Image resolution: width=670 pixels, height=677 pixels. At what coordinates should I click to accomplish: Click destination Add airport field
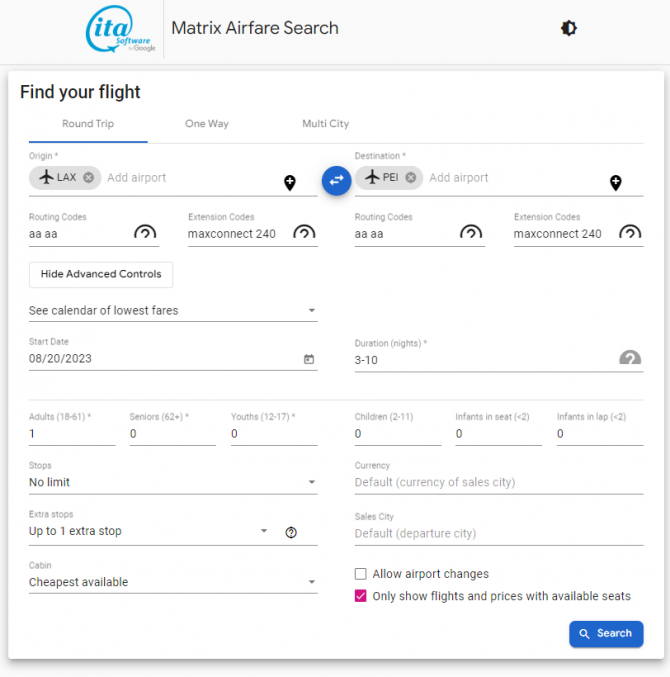click(516, 178)
